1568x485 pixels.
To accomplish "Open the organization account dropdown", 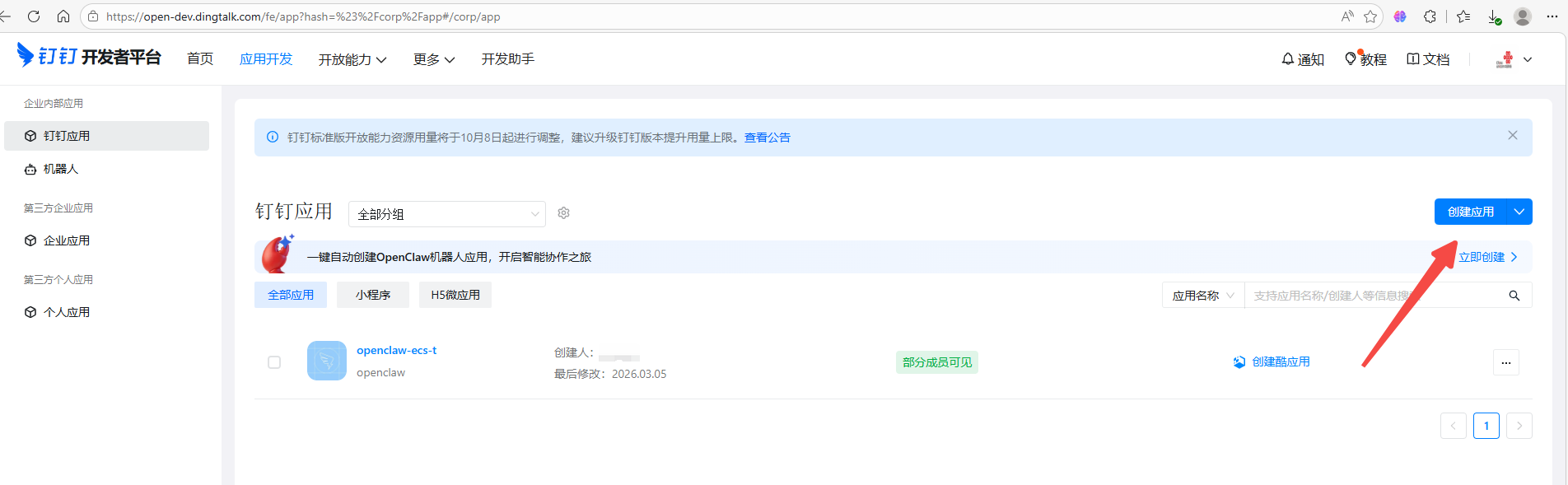I will point(1514,59).
